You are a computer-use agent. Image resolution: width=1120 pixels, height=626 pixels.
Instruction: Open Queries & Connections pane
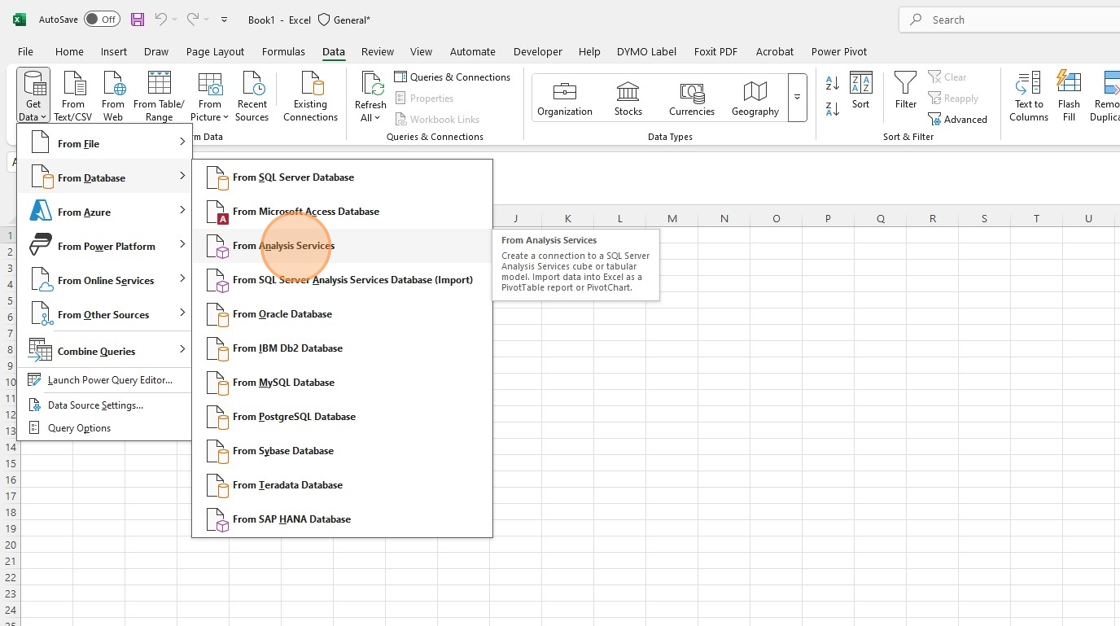pos(452,77)
